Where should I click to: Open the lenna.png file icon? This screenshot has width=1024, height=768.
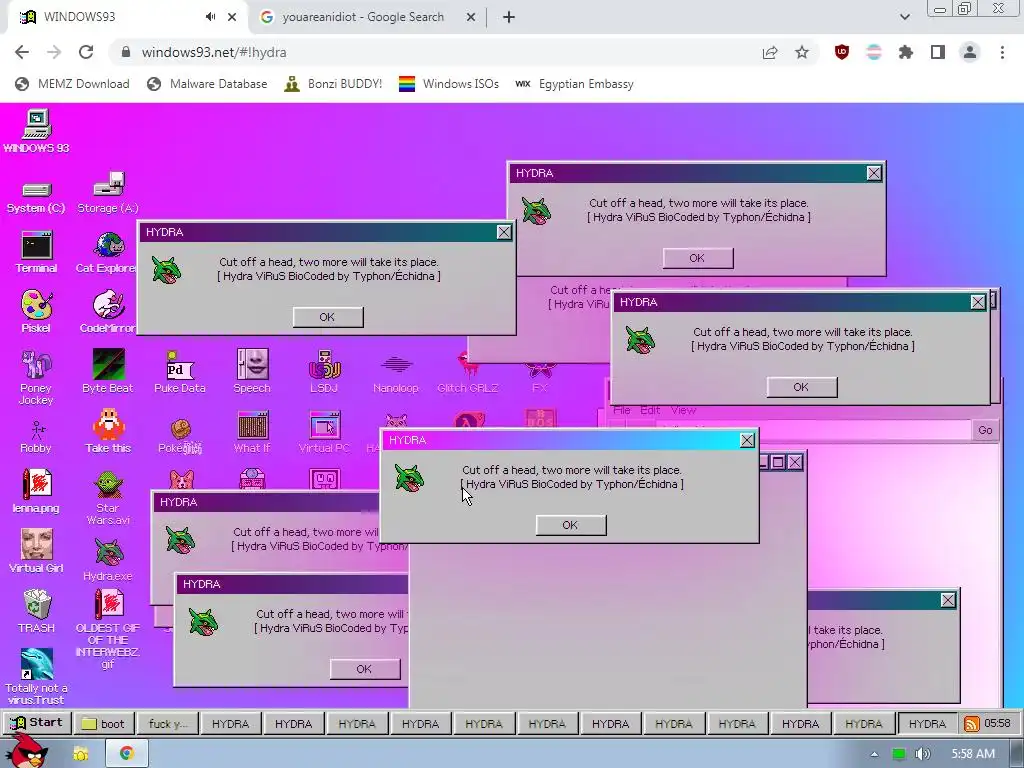[x=36, y=491]
